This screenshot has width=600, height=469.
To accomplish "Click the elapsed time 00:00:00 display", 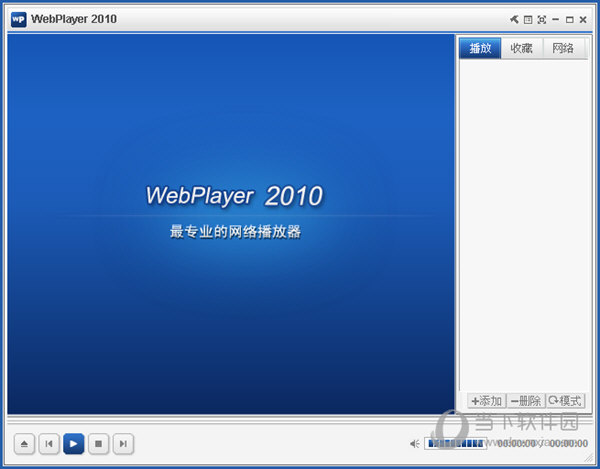I will tap(516, 444).
